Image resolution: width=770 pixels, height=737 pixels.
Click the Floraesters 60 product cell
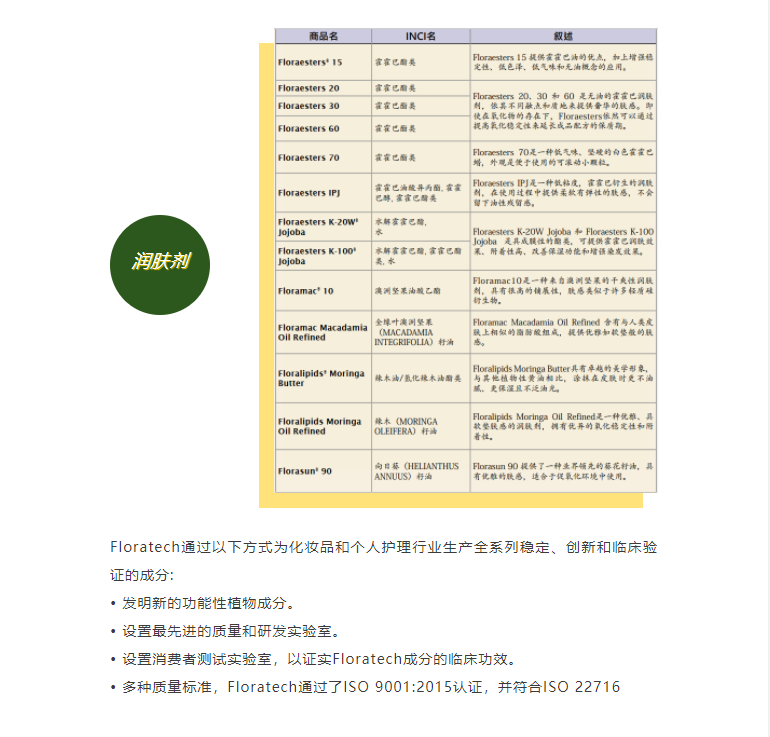pos(309,129)
